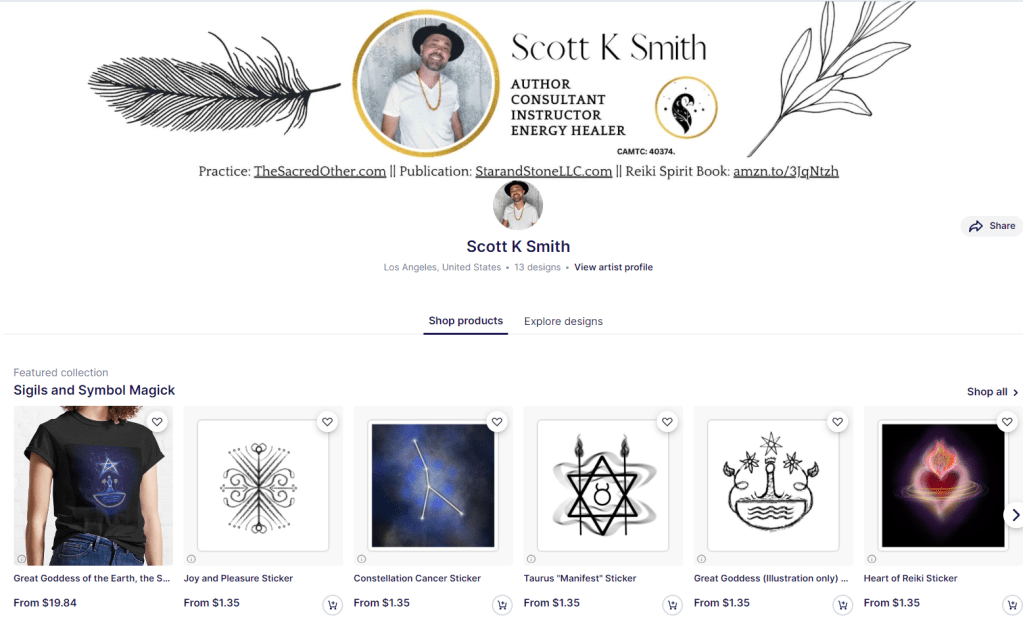1023x640 pixels.
Task: Select the Shop products tab
Action: tap(465, 321)
